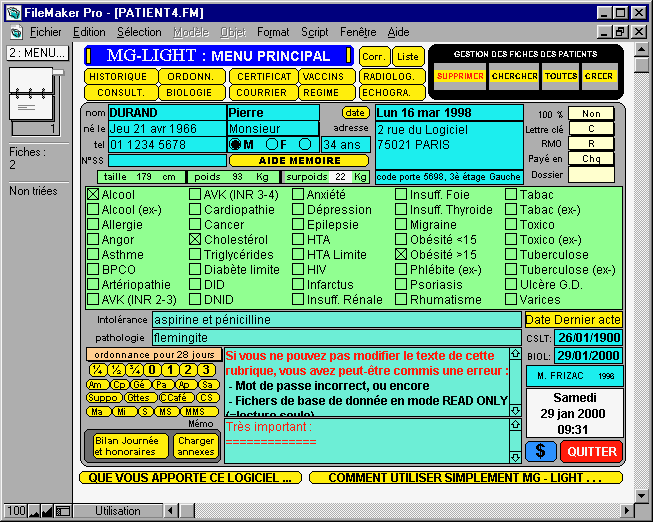Open the Edition menu
Viewport: 653px width, 522px height.
point(89,32)
